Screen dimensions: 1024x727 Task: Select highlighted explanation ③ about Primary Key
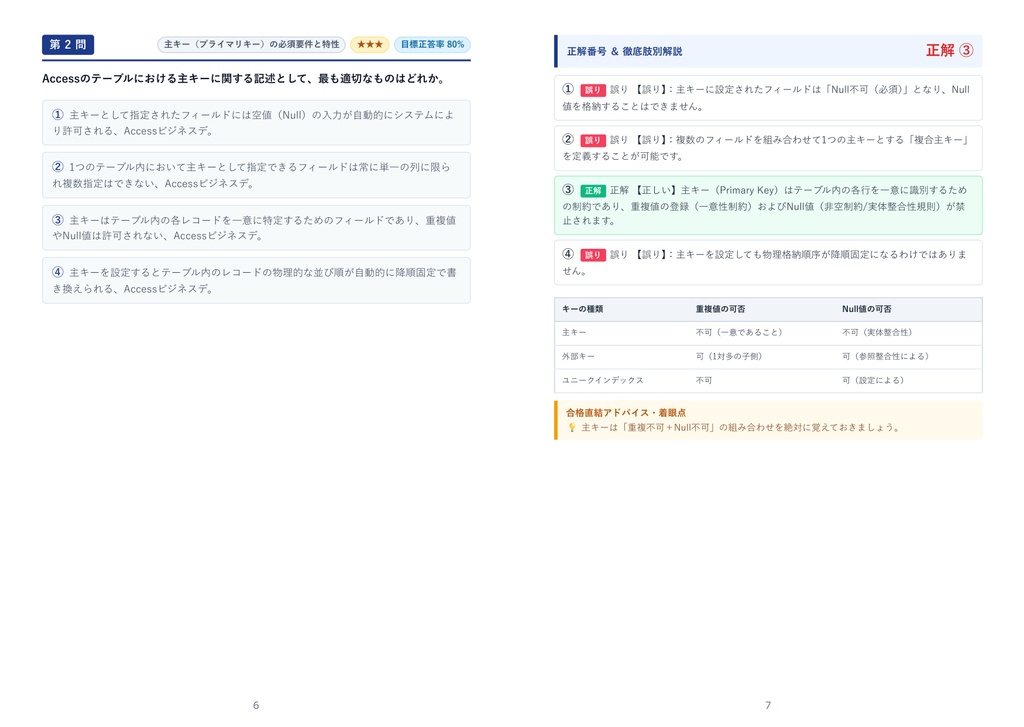[768, 205]
